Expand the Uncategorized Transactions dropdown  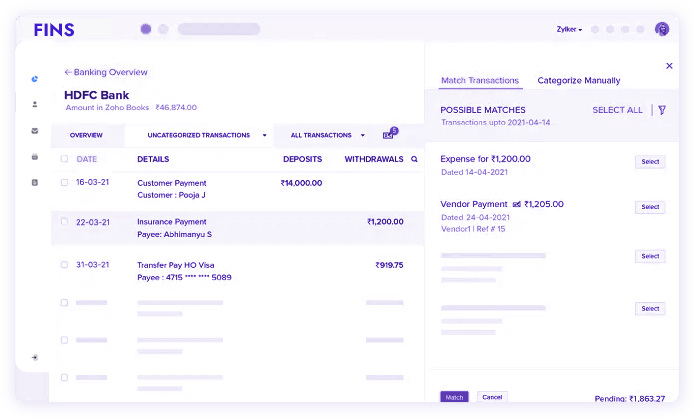(x=264, y=135)
